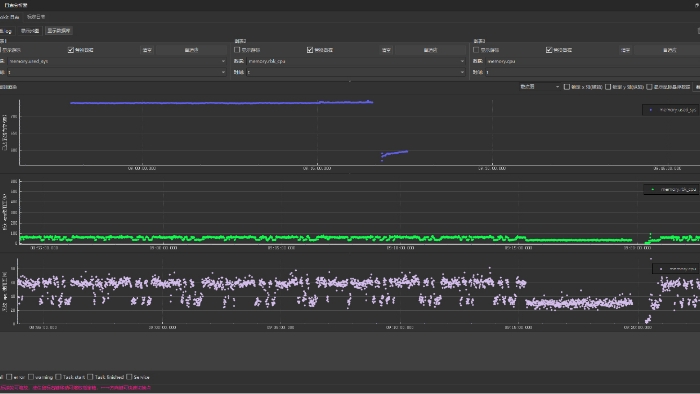Click the memory.rbk_cpu legend entry

pos(672,190)
